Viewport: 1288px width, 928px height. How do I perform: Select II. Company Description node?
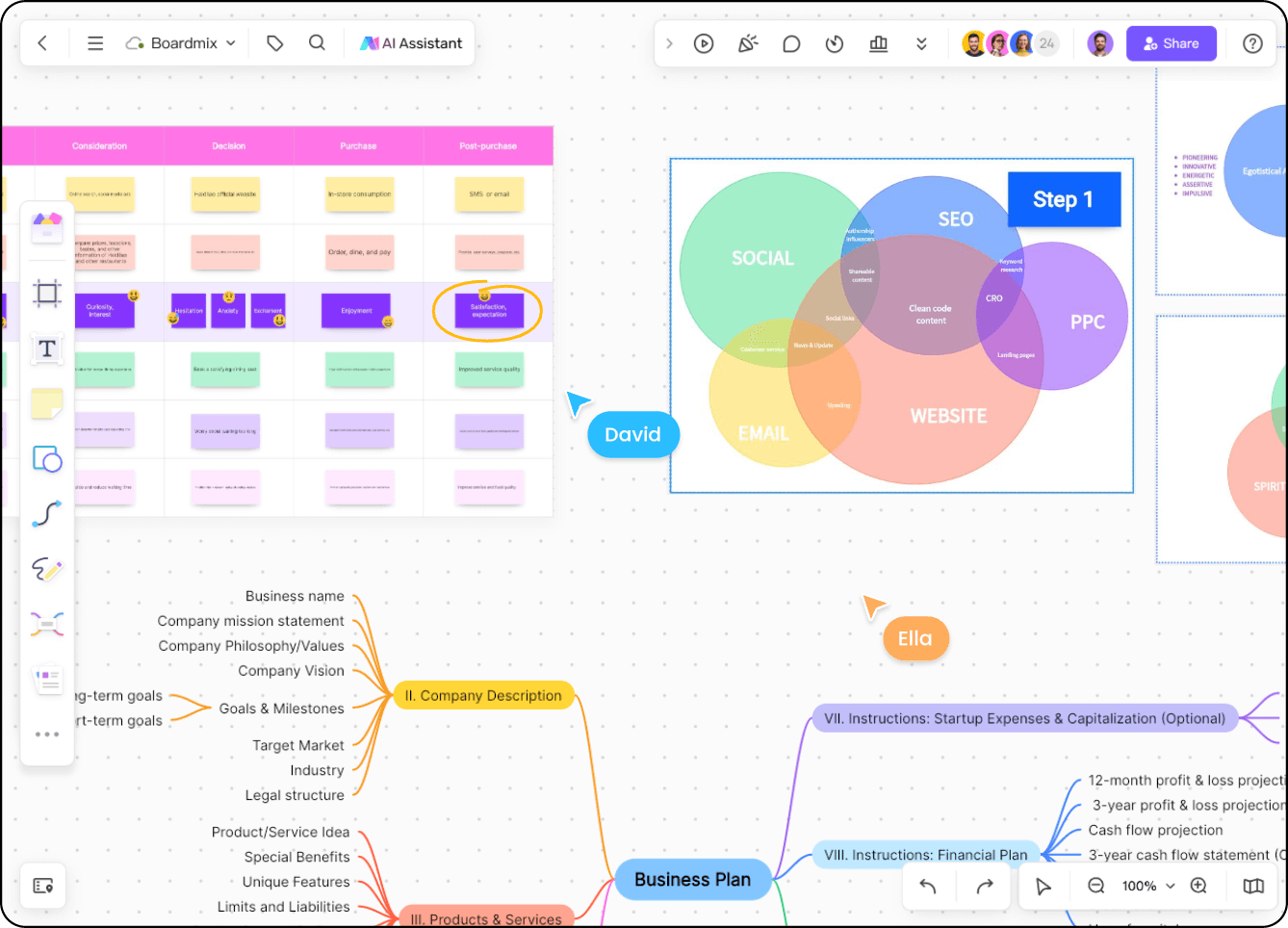483,696
